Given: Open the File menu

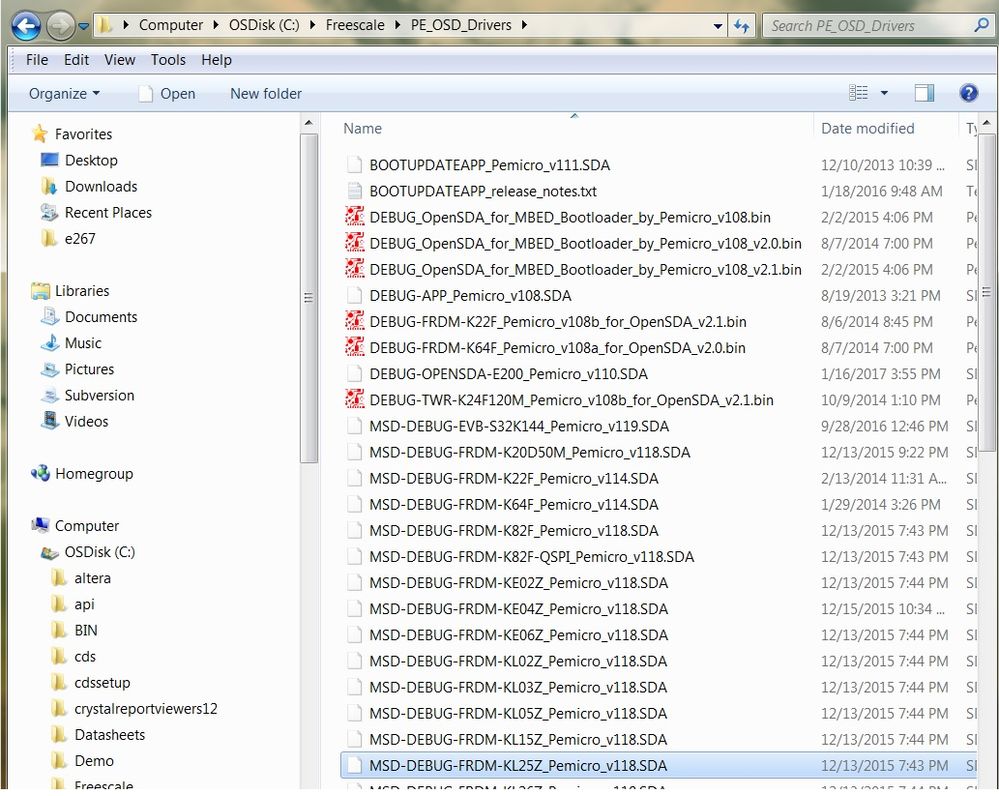Looking at the screenshot, I should [x=37, y=60].
